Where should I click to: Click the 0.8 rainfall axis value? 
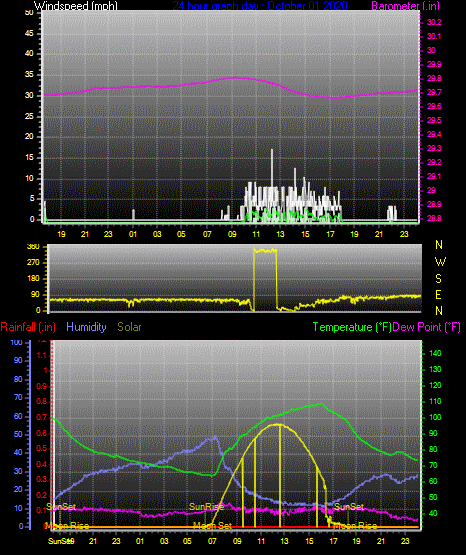42,401
